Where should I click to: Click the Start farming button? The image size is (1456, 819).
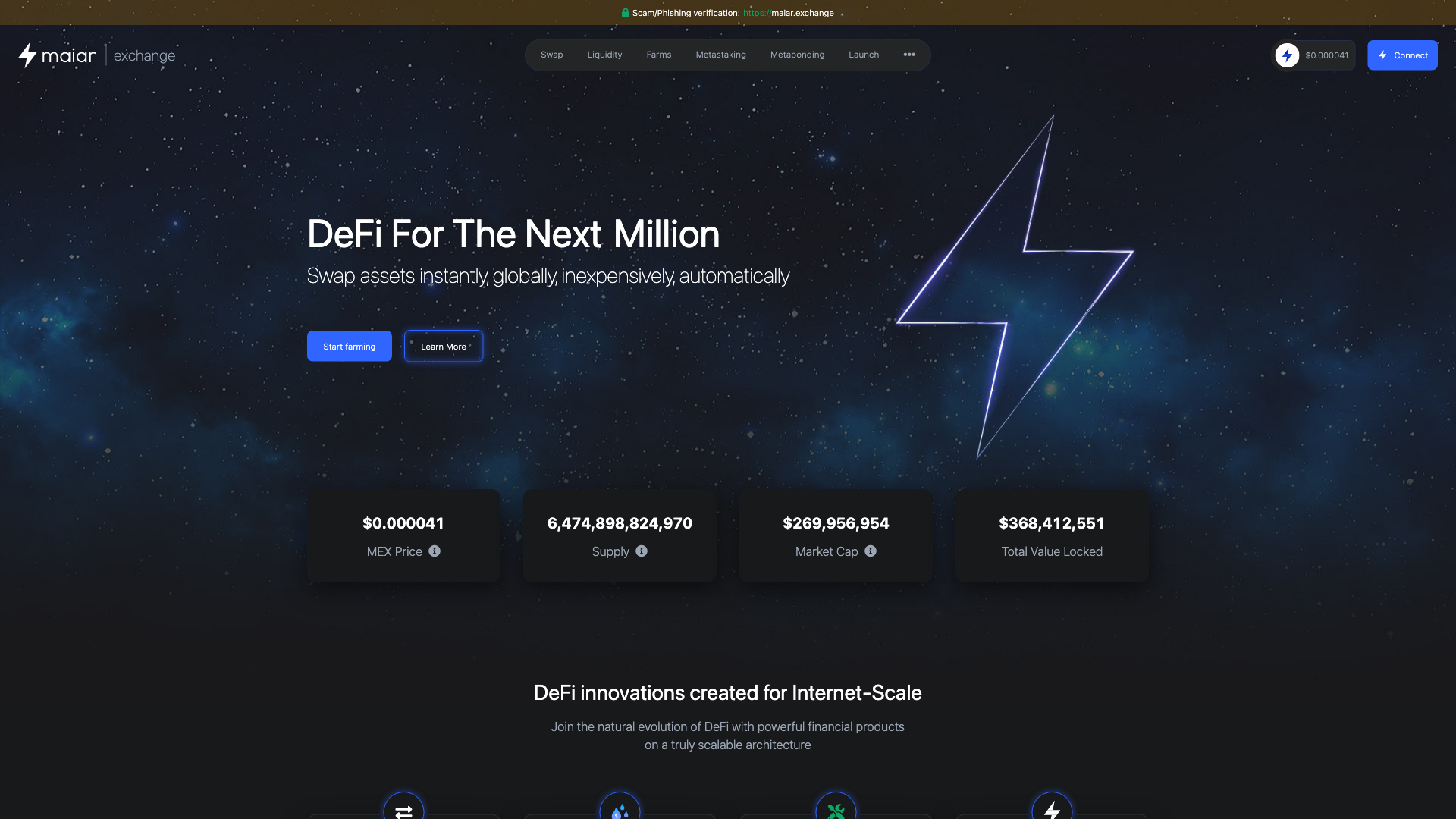pyautogui.click(x=350, y=347)
